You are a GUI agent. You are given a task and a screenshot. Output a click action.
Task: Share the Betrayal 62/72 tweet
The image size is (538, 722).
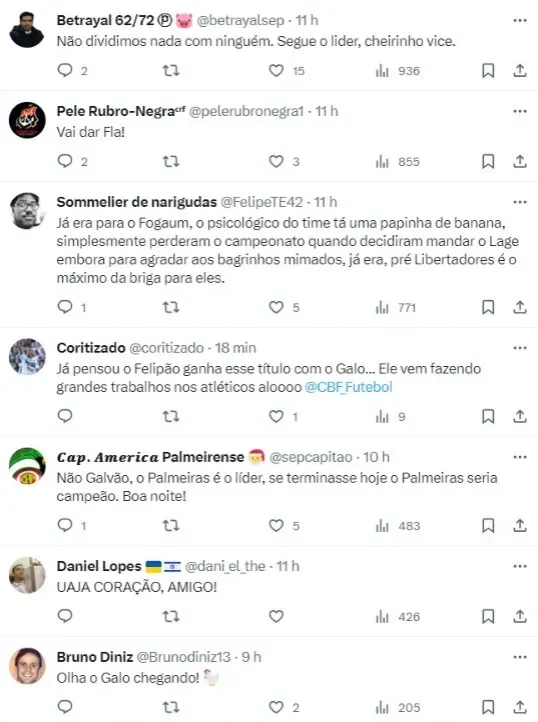(520, 70)
